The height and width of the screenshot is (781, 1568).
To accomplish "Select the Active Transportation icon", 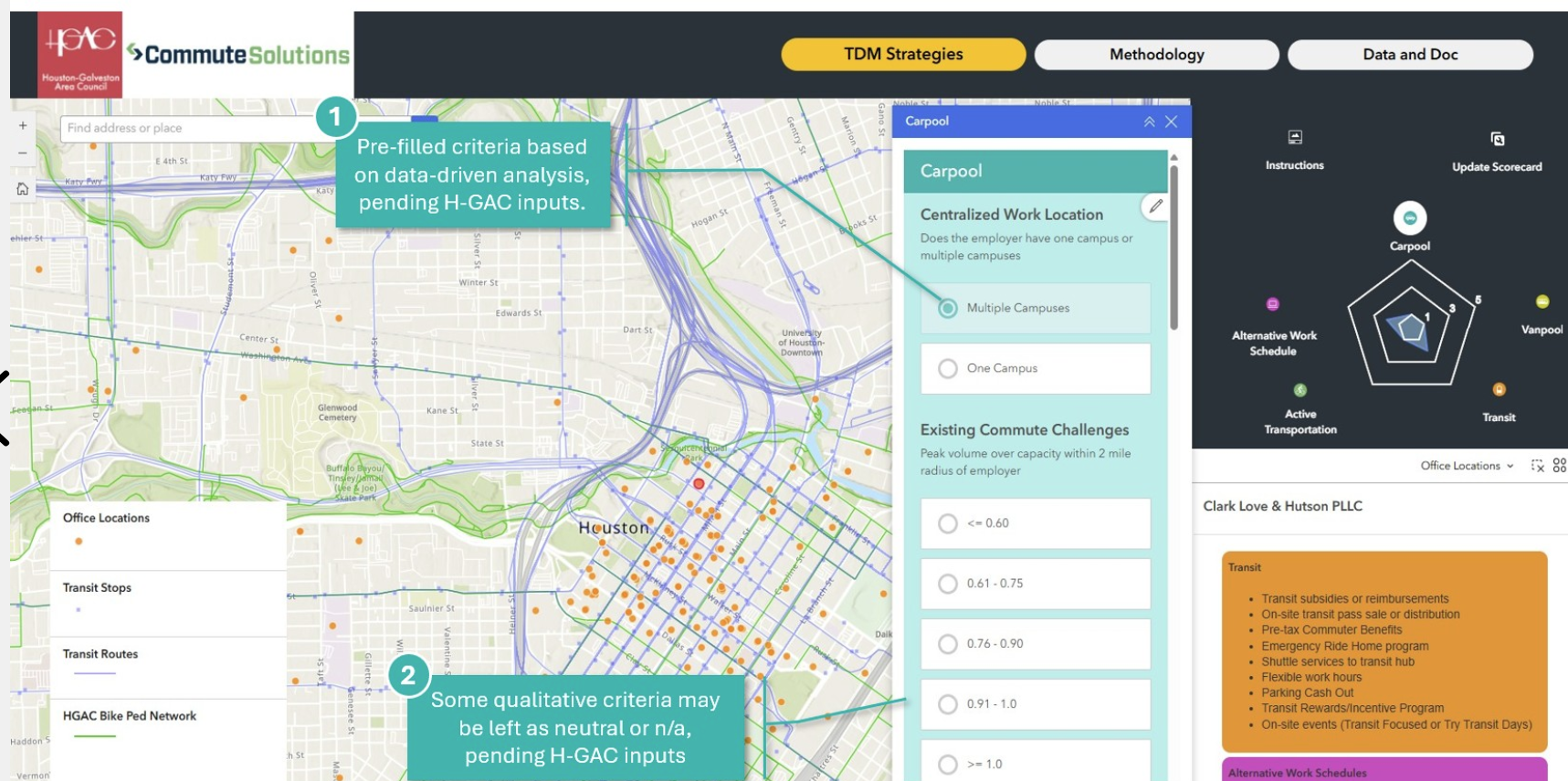I will coord(1300,390).
